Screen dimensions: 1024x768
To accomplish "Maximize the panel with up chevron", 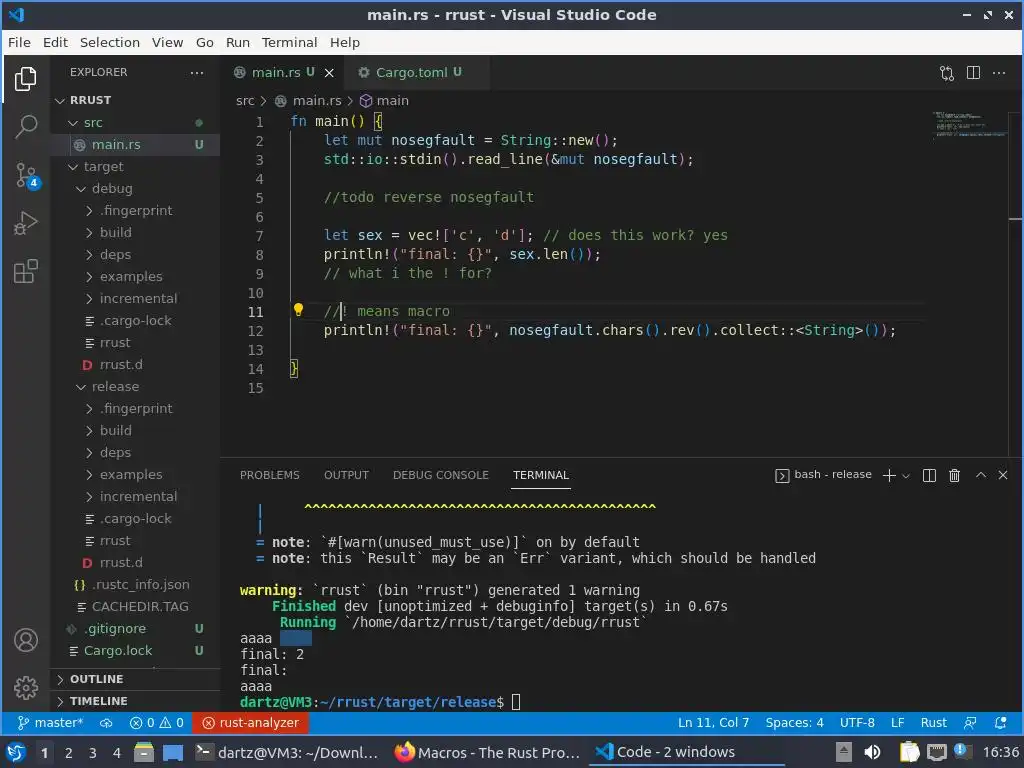I will tap(981, 475).
